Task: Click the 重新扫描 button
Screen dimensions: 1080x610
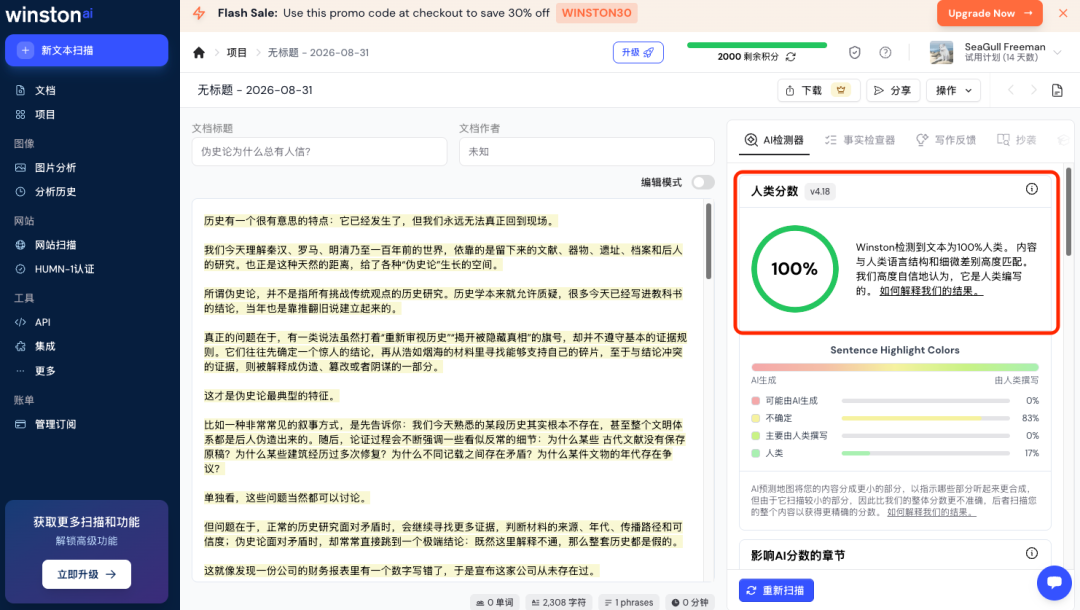Action: click(x=776, y=591)
